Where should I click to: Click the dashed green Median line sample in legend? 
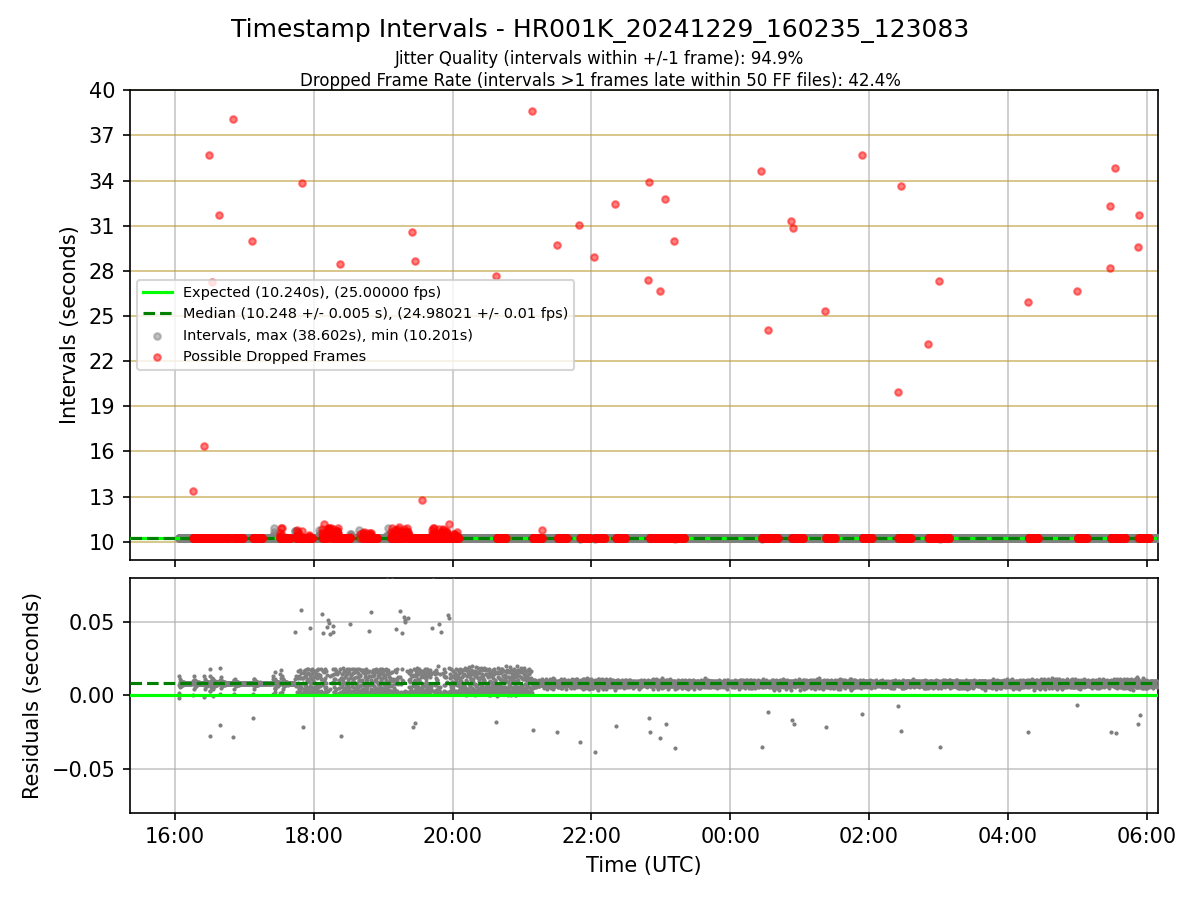click(x=157, y=314)
